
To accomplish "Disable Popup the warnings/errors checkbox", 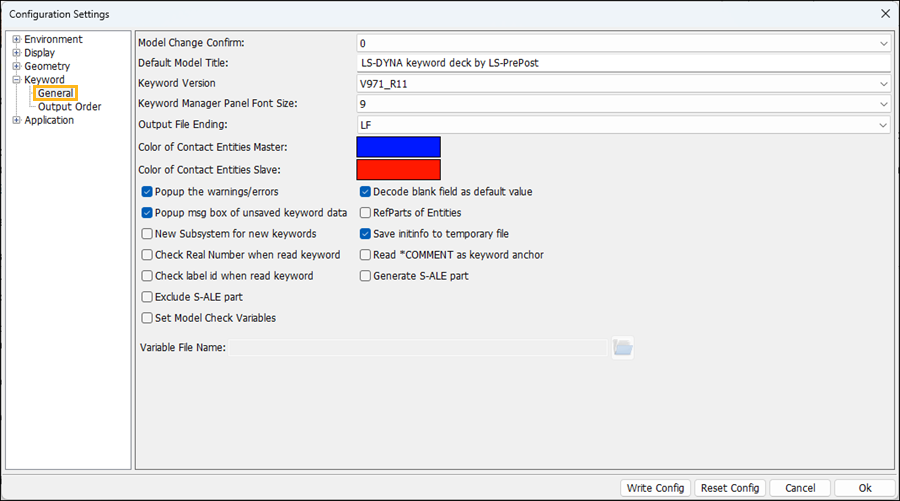I will [x=147, y=192].
